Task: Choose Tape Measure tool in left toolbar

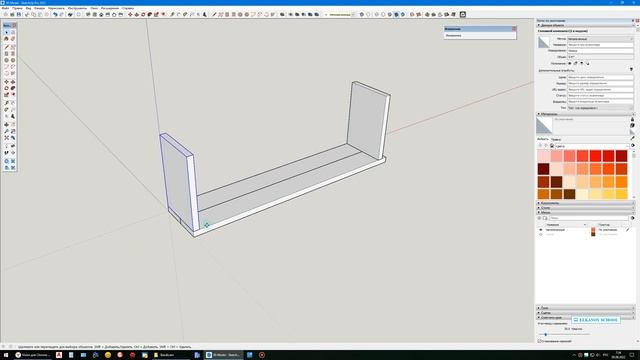Action: coord(7,103)
